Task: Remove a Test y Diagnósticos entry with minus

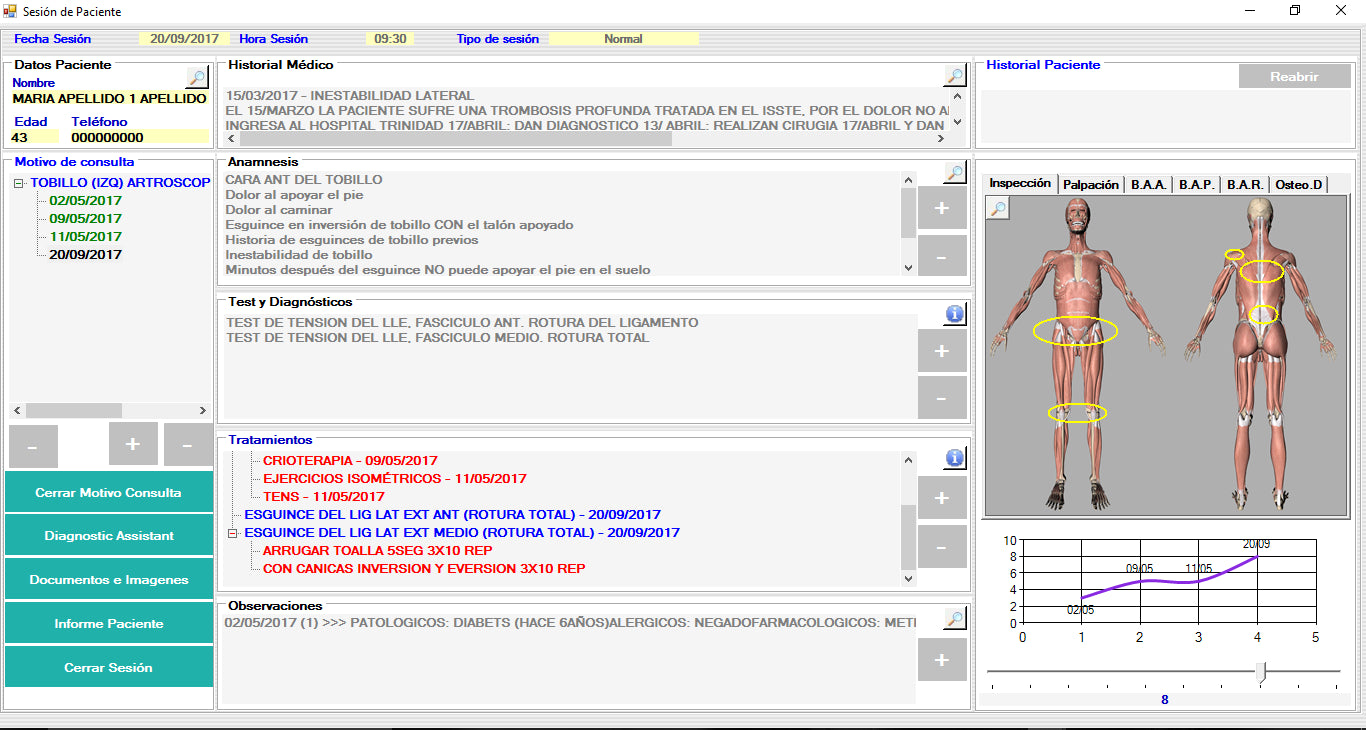Action: [x=941, y=398]
